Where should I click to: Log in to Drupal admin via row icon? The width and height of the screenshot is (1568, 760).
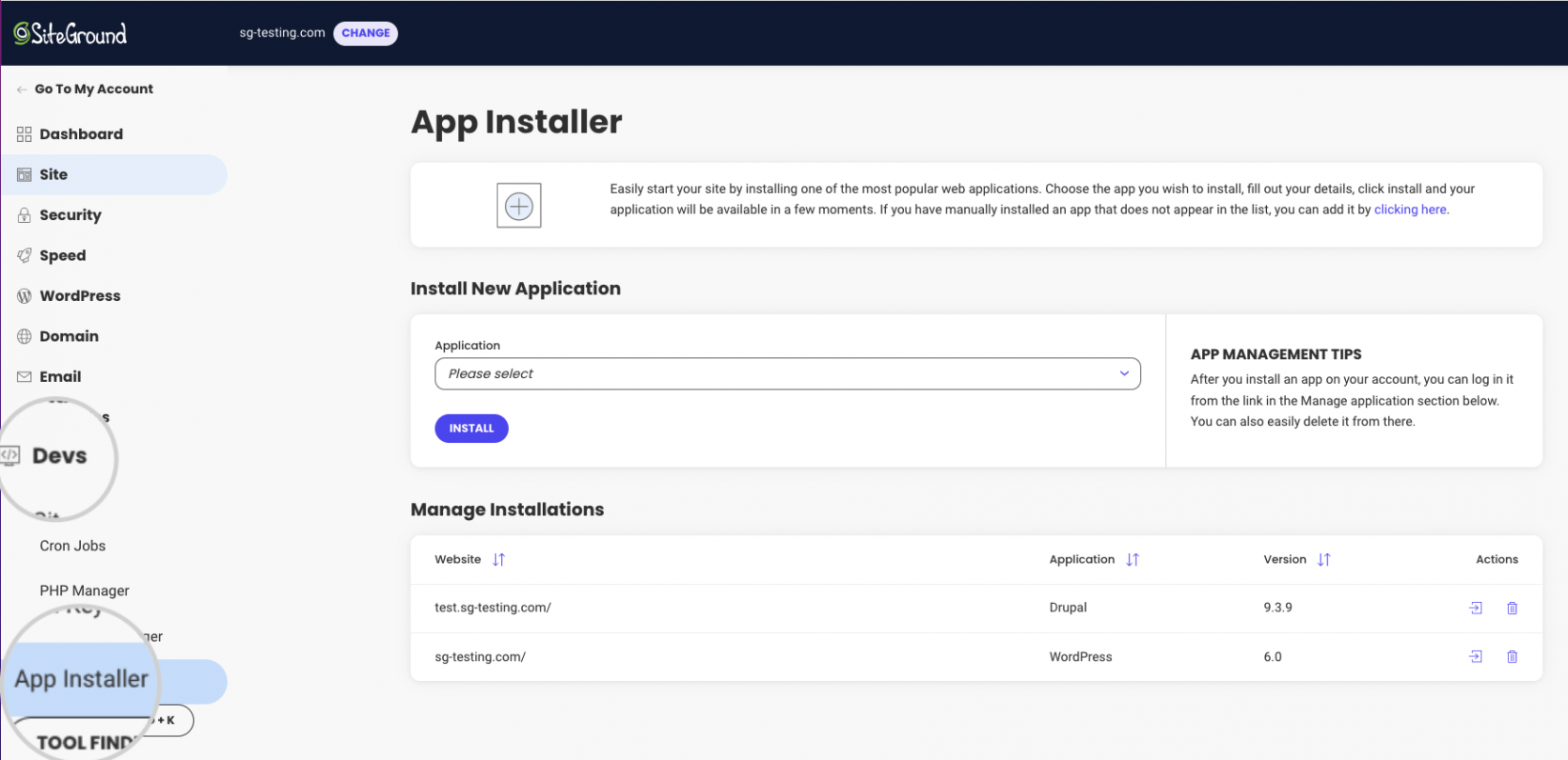[x=1476, y=608]
